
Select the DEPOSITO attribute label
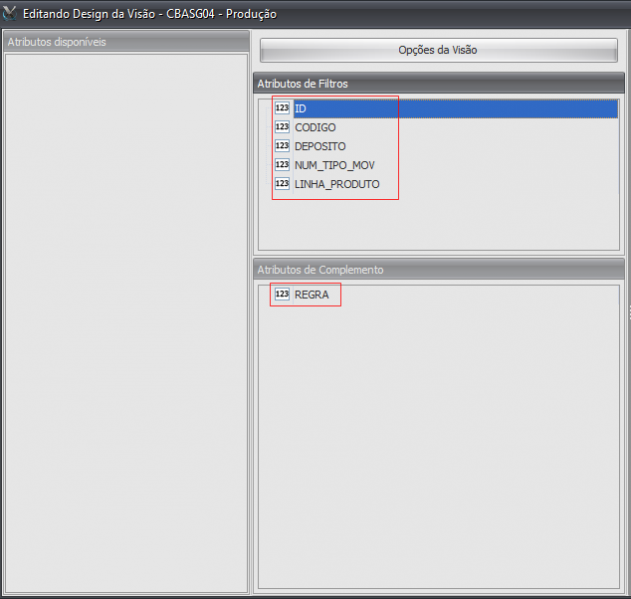320,146
